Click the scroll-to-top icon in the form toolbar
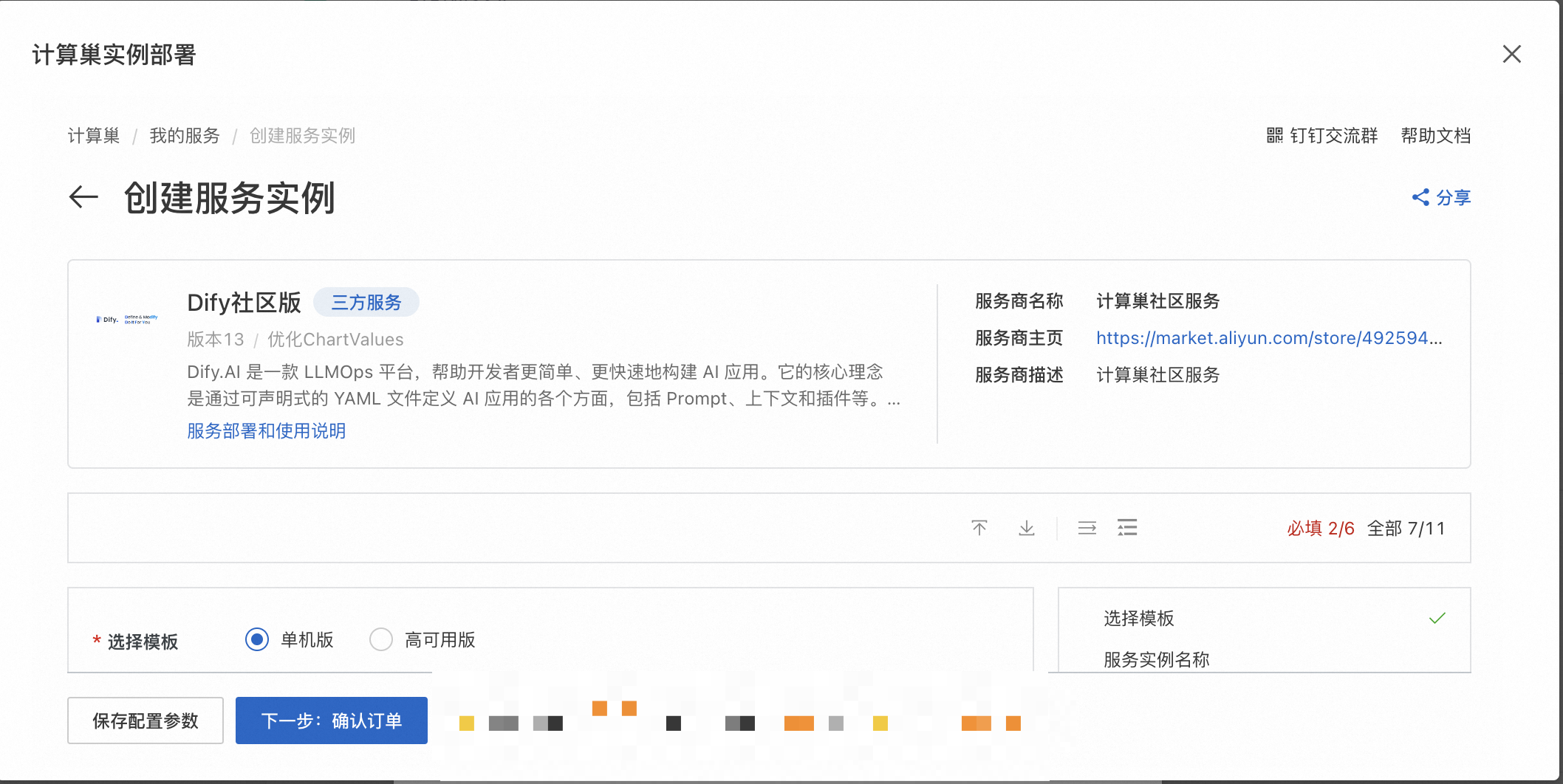 click(979, 527)
